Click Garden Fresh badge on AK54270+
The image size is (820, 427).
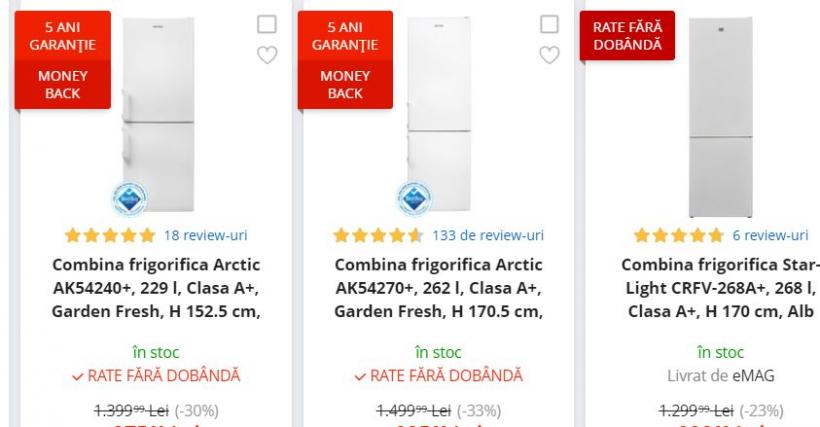pos(412,199)
